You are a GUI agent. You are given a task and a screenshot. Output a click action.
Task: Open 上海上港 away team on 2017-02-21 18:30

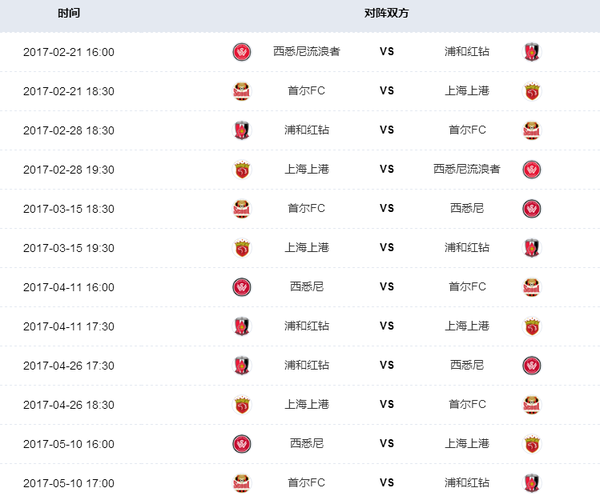(467, 91)
